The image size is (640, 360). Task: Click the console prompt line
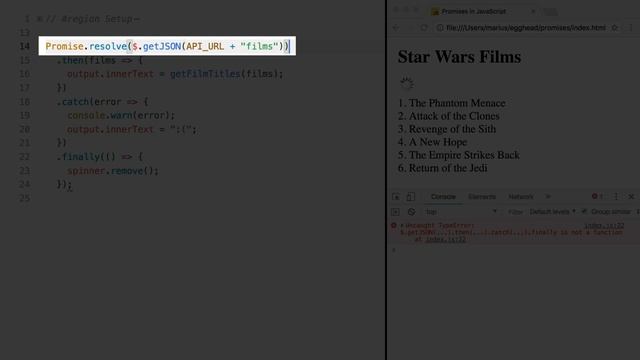[x=514, y=250]
